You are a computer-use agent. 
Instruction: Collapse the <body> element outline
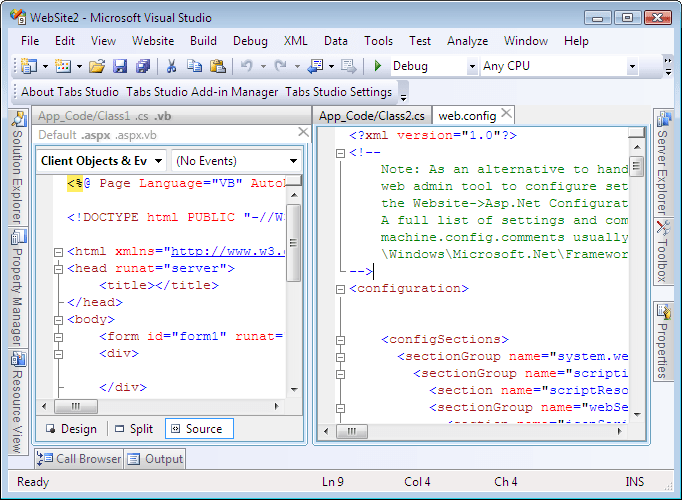coord(58,320)
